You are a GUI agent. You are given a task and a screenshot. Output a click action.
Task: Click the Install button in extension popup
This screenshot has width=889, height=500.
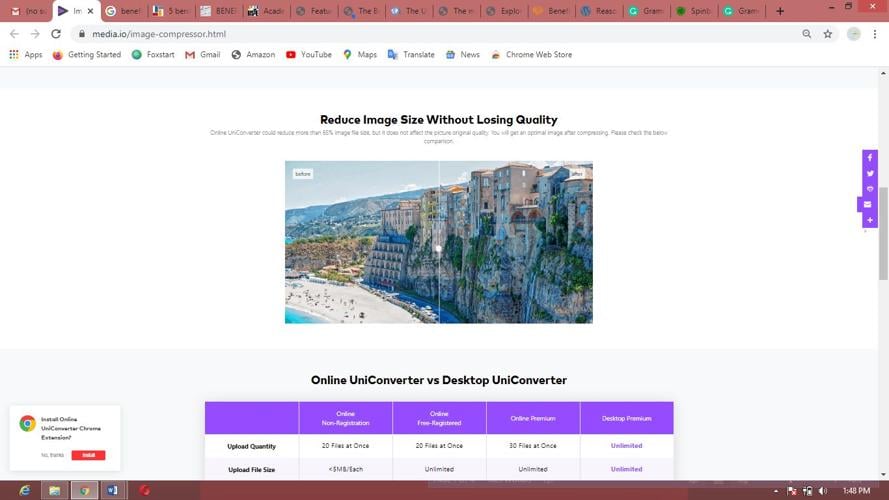click(x=88, y=455)
